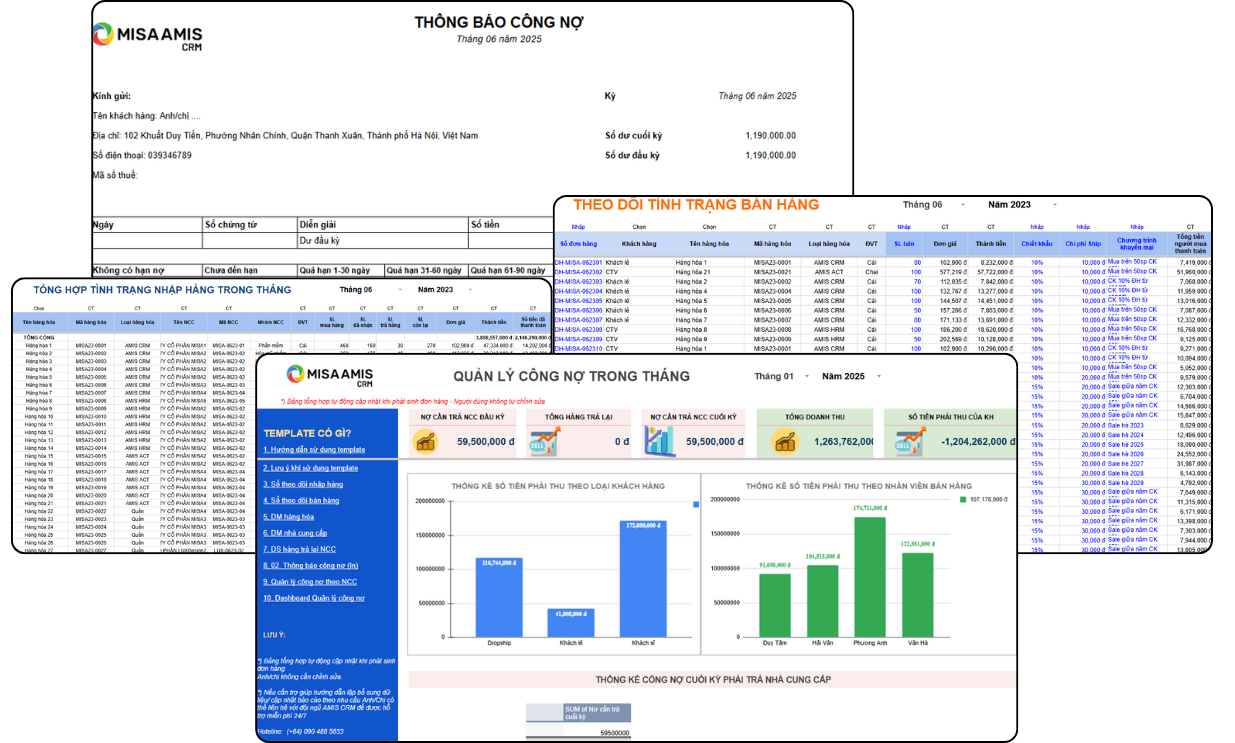
Task: Open the Tháng 01 dropdown on the dashboard
Action: [805, 376]
